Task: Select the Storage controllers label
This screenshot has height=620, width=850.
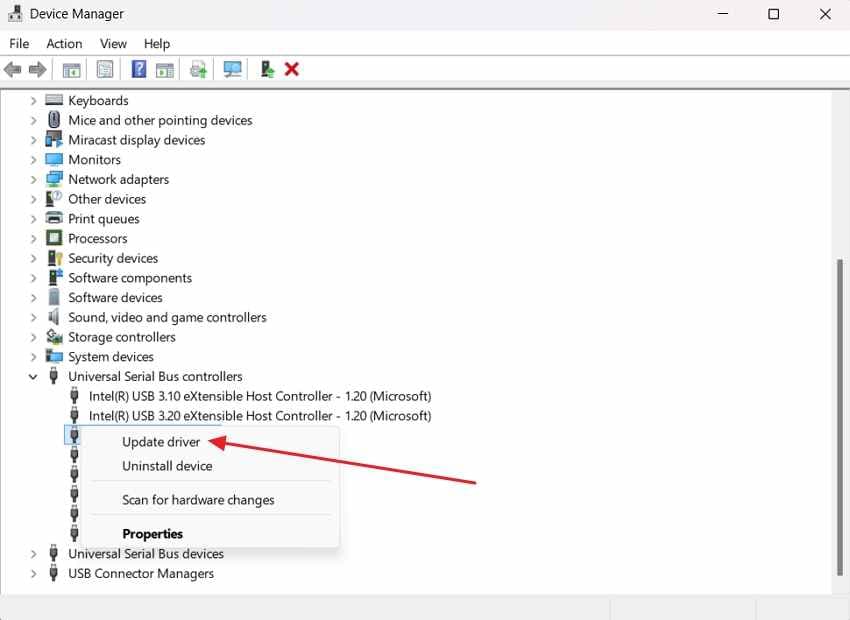Action: (122, 337)
